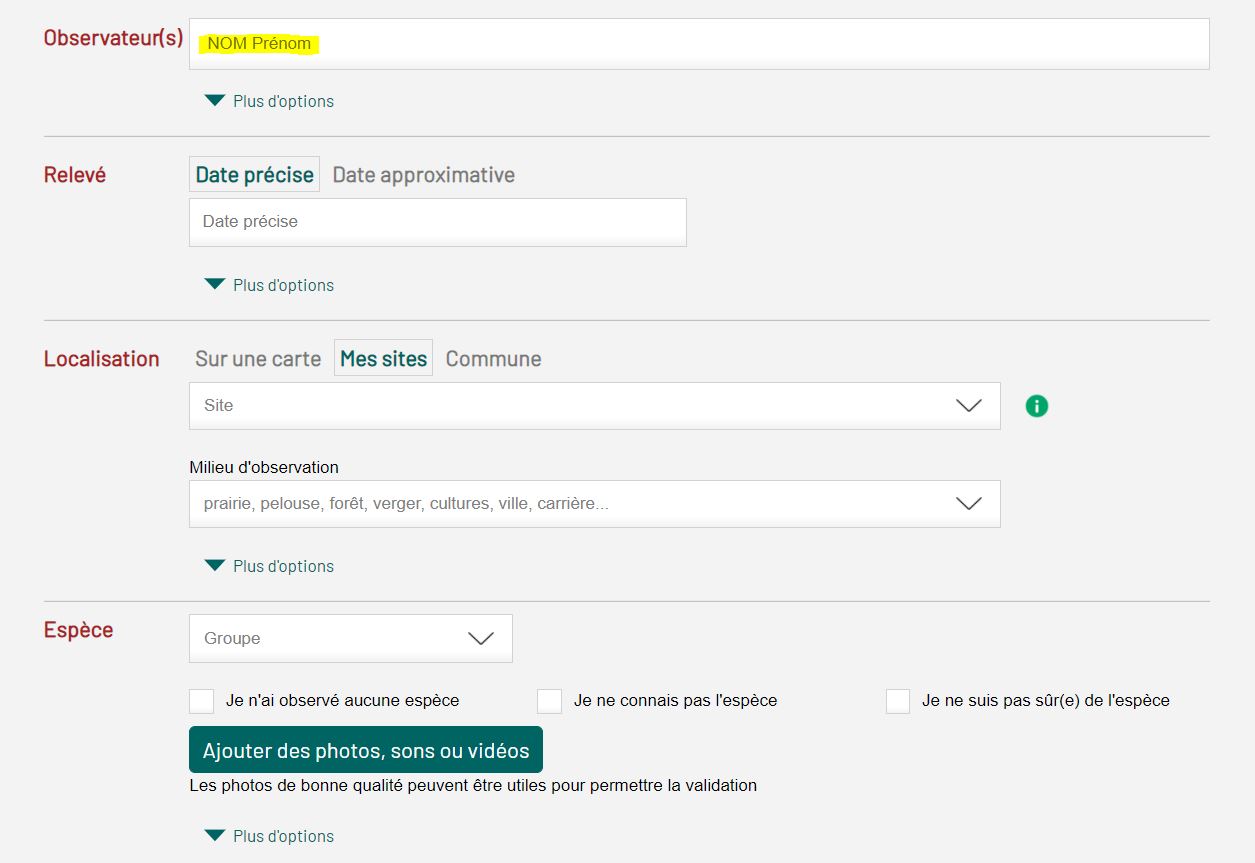Open the Groupe species dropdown
The height and width of the screenshot is (863, 1255).
(350, 638)
